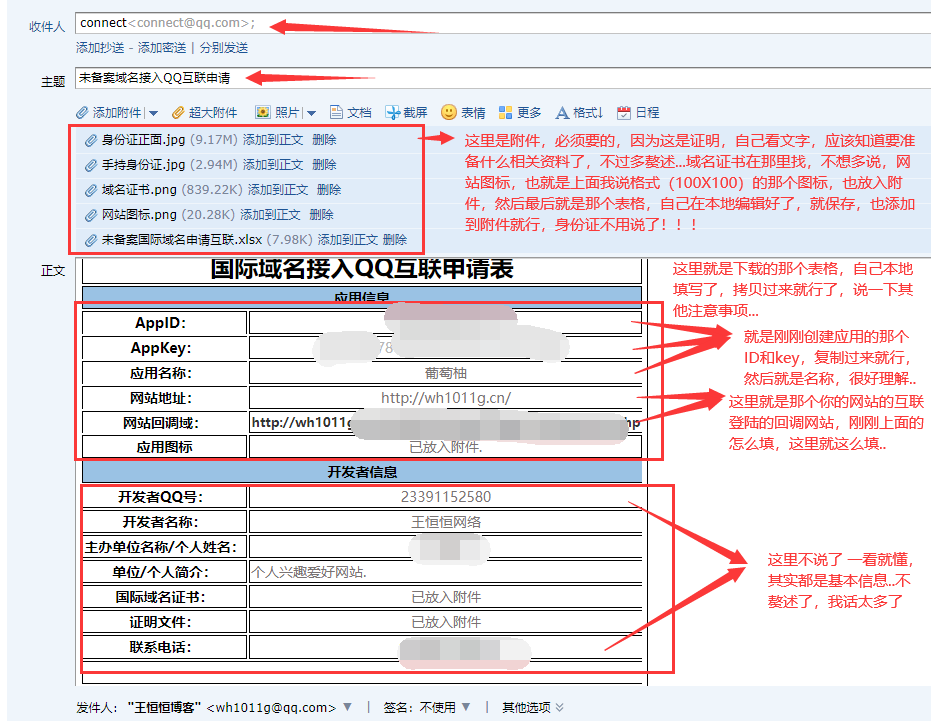Image resolution: width=931 pixels, height=722 pixels.
Task: Click paperclip icon beside the .xlsx attachment
Action: pos(90,240)
